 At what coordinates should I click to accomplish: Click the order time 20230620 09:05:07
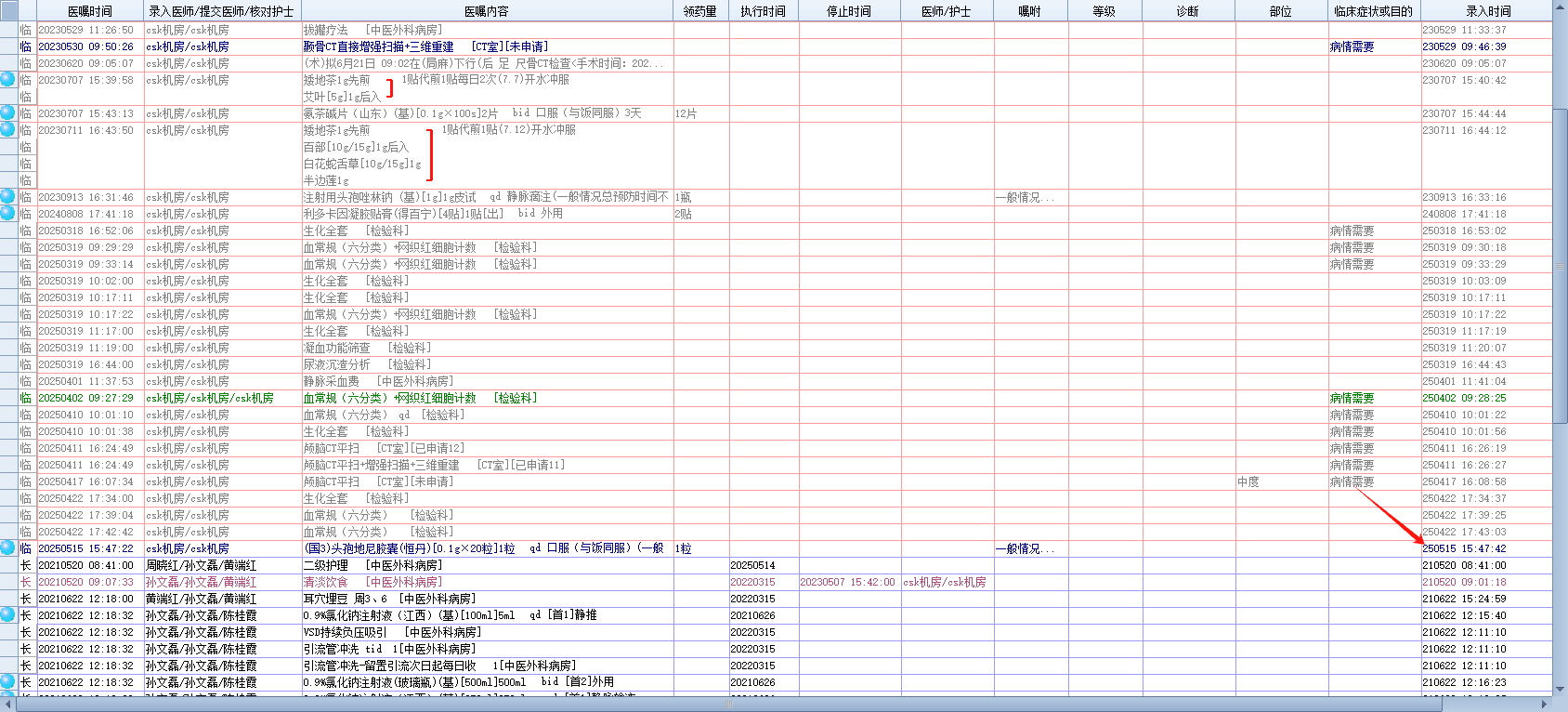[x=85, y=63]
